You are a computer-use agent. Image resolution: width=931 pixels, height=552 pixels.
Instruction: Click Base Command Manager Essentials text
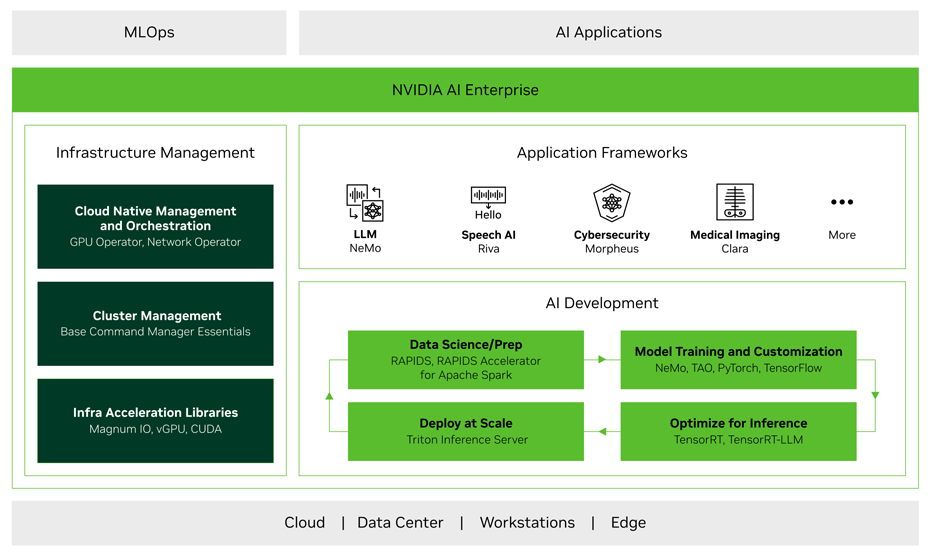(x=156, y=332)
